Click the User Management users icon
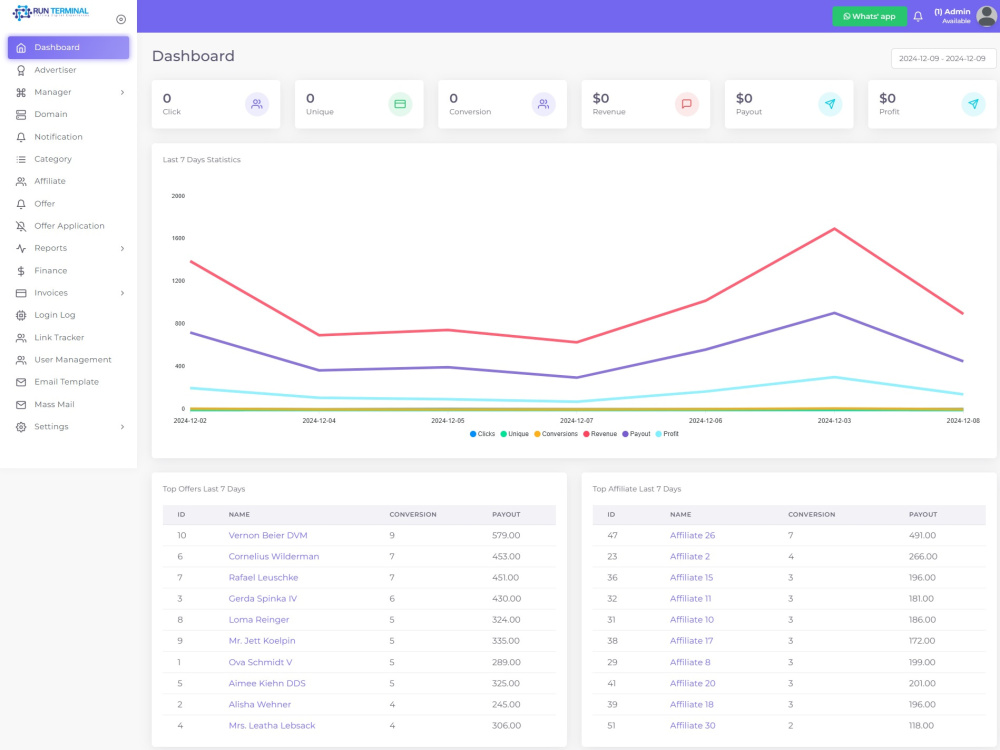Image resolution: width=1000 pixels, height=750 pixels. click(x=21, y=360)
